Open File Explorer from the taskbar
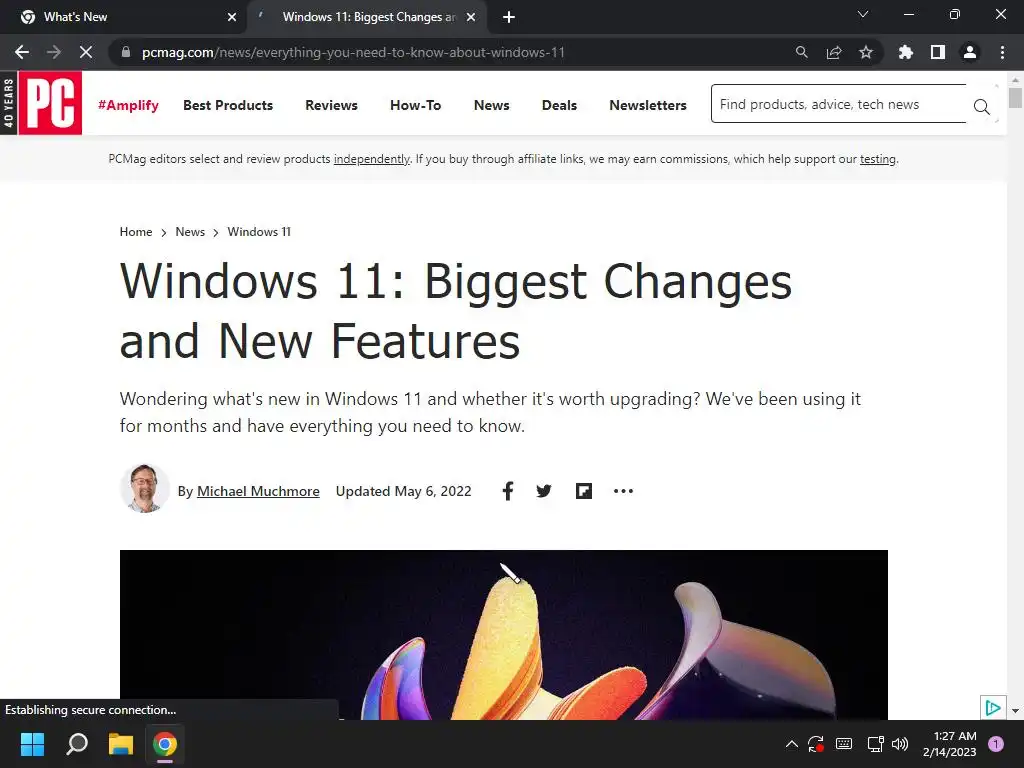1024x768 pixels. 121,744
